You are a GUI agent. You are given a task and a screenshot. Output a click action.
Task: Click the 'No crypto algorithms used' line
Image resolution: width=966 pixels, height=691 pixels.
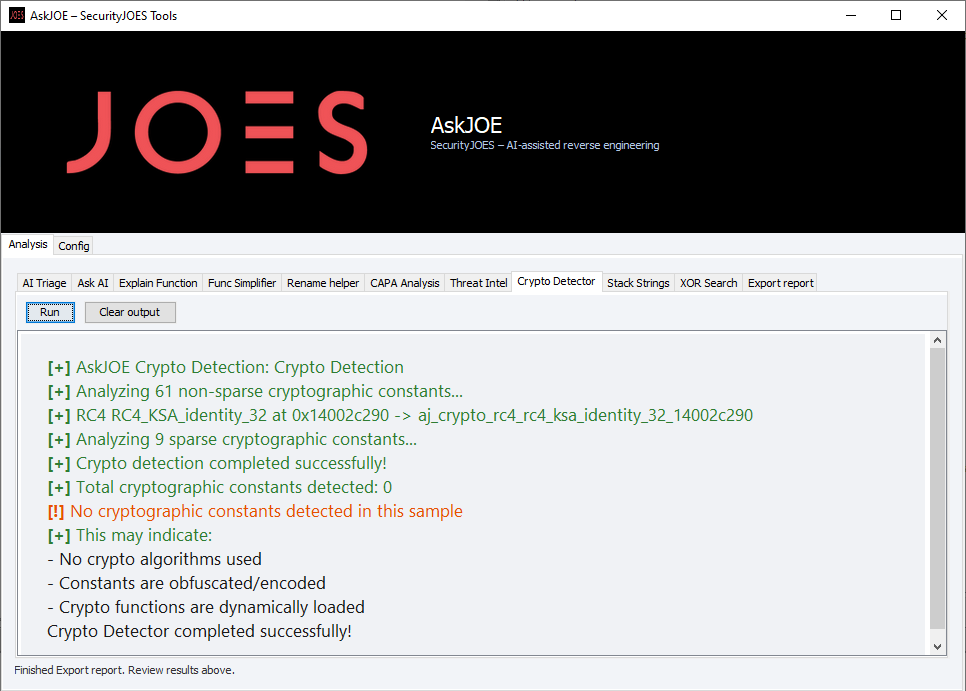coord(155,559)
